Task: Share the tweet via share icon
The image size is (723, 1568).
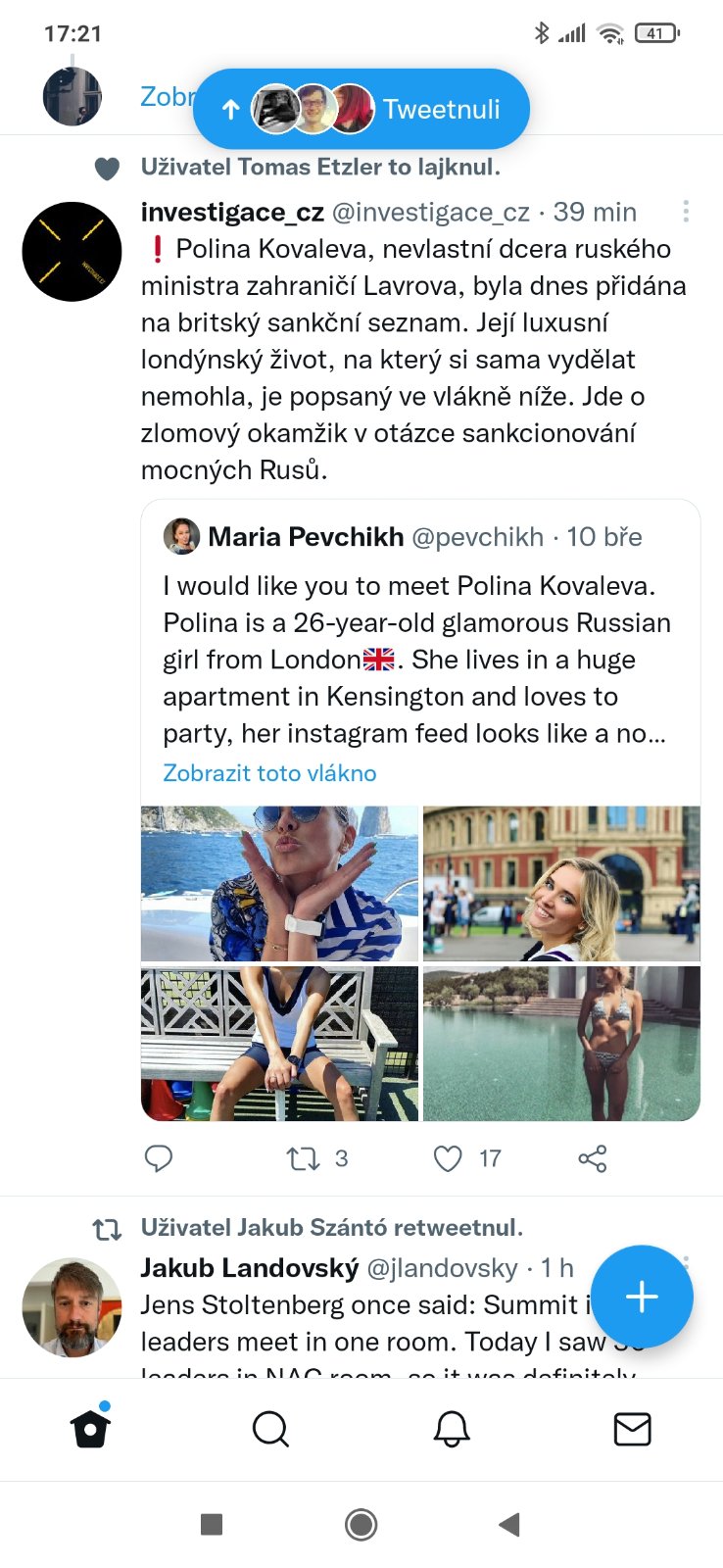Action: coord(593,1158)
